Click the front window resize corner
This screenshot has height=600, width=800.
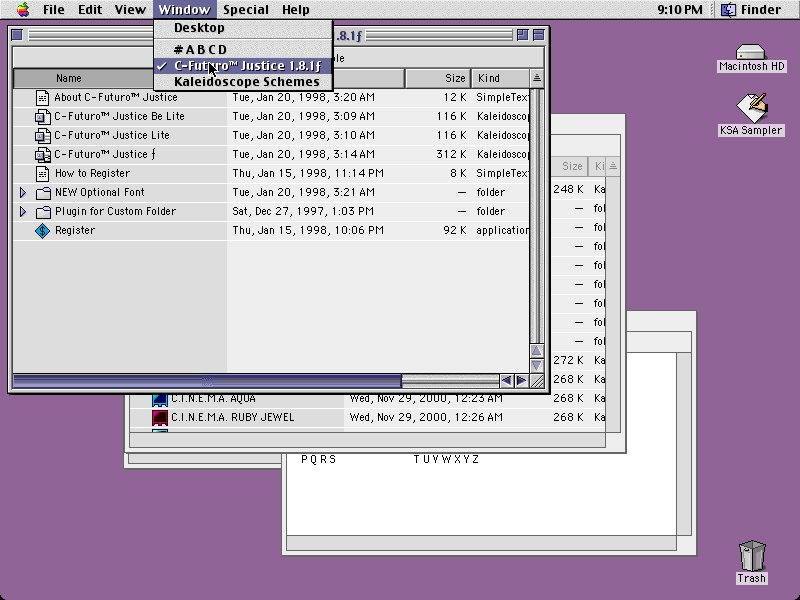[x=537, y=381]
